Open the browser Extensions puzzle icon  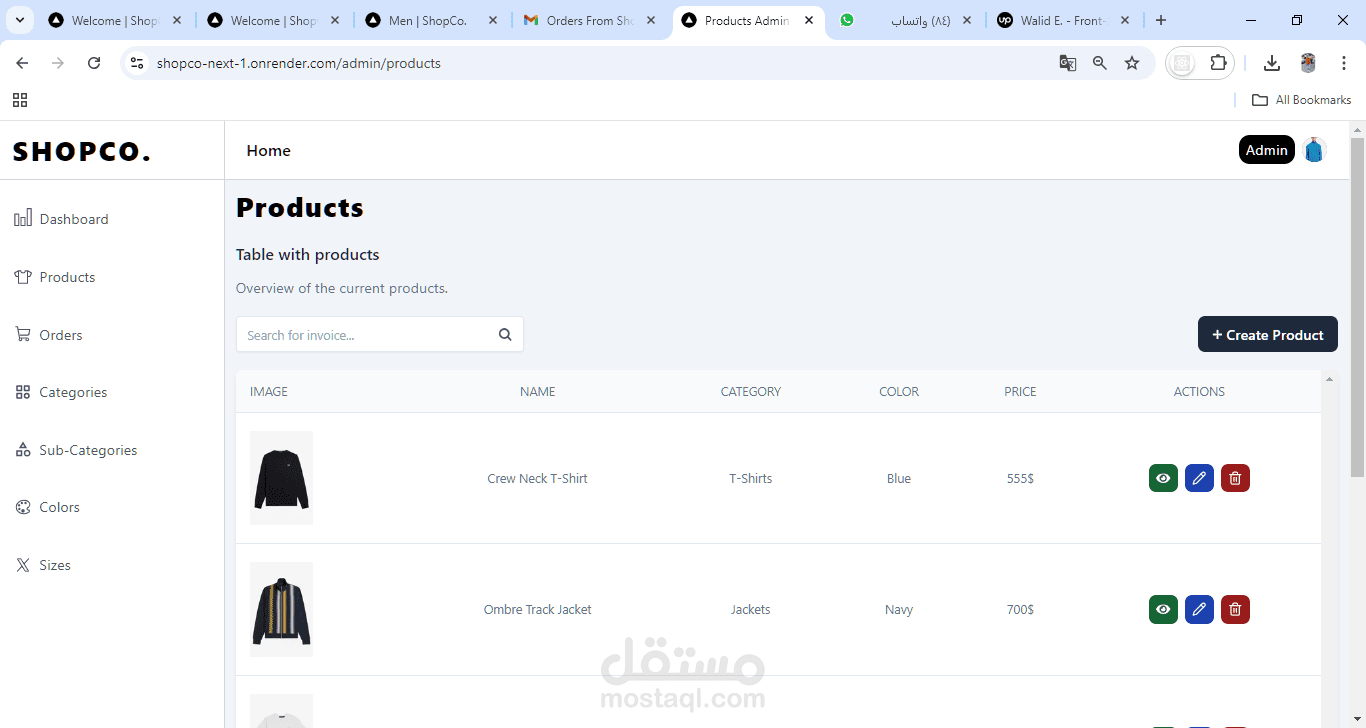[x=1218, y=63]
